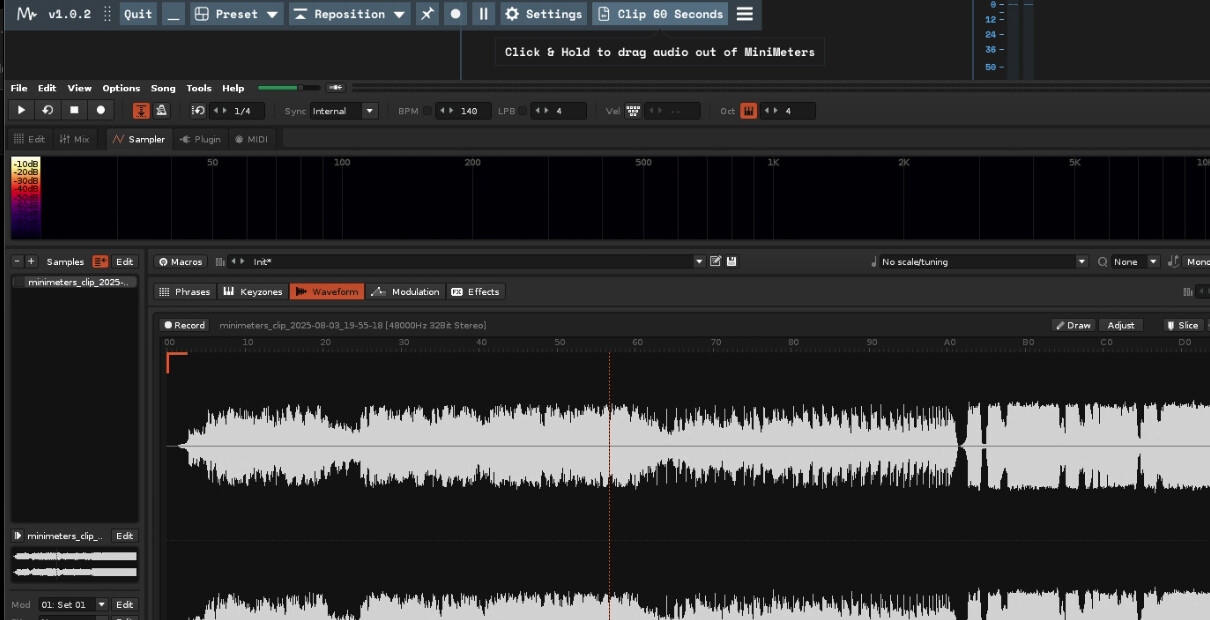
Task: Toggle the orange pattern follow button
Action: (141, 110)
